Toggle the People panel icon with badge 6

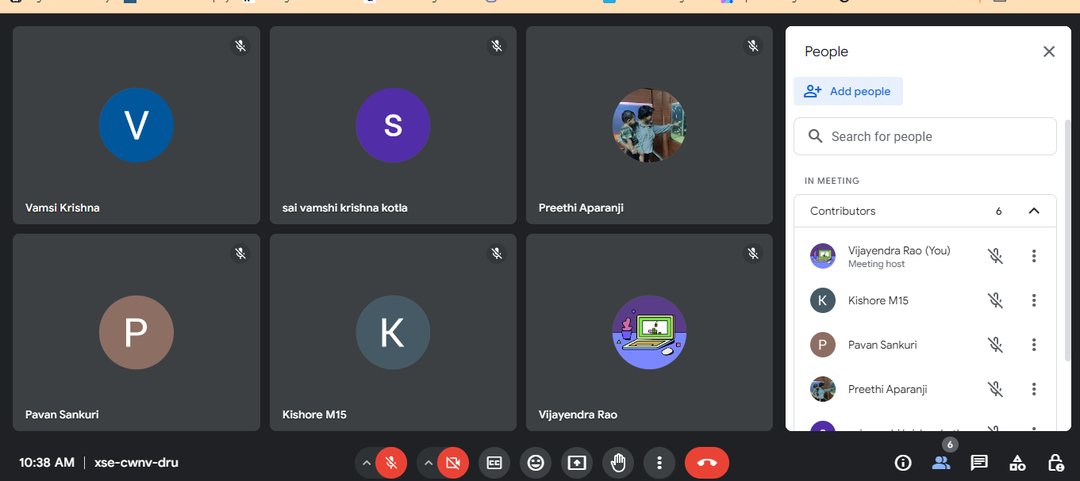(x=941, y=462)
